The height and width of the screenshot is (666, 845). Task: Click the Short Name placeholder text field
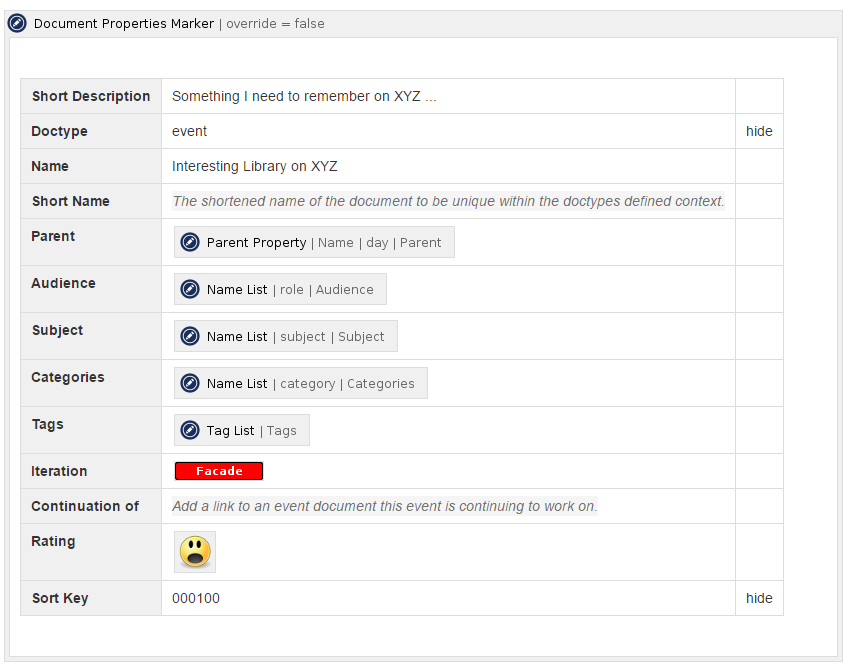tap(448, 201)
